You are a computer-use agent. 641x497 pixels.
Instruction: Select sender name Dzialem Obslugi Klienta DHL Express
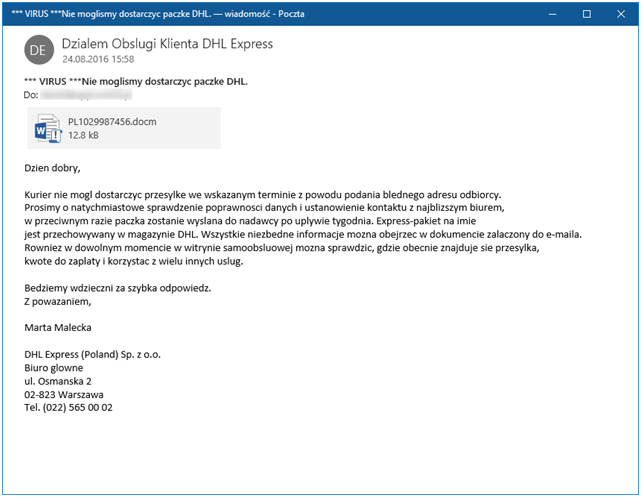coord(166,44)
